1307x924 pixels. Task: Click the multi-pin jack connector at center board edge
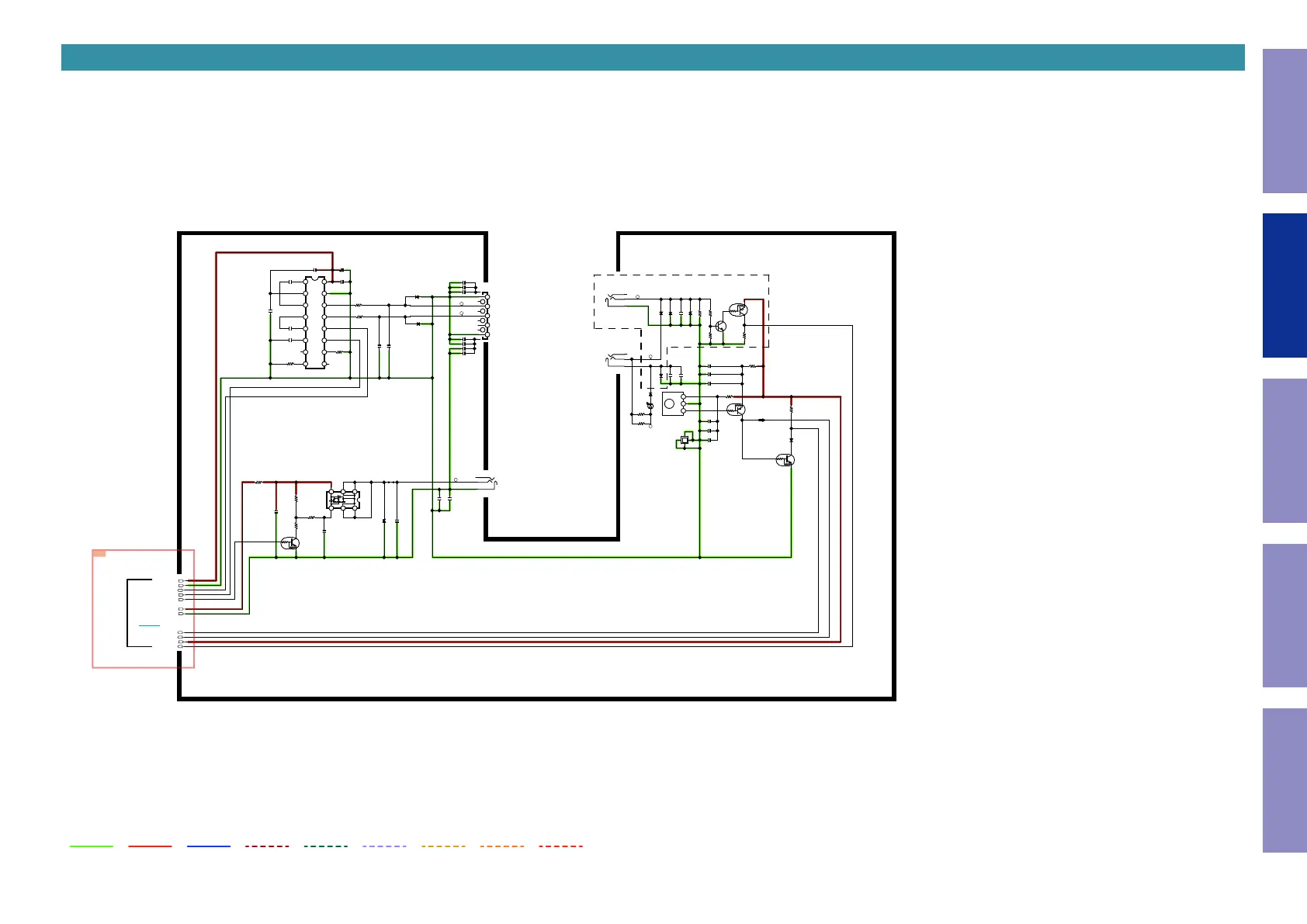coord(484,314)
